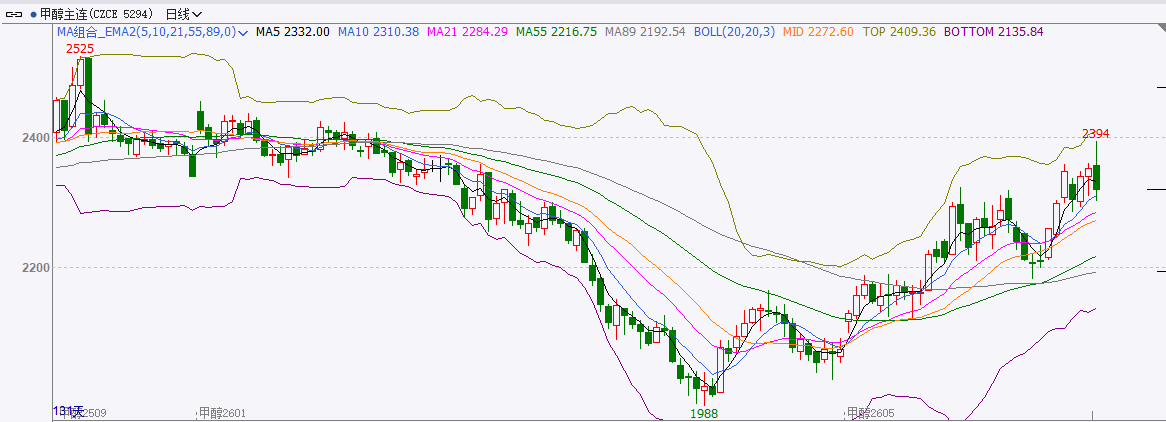Click the 1988 low price marker

[x=706, y=413]
